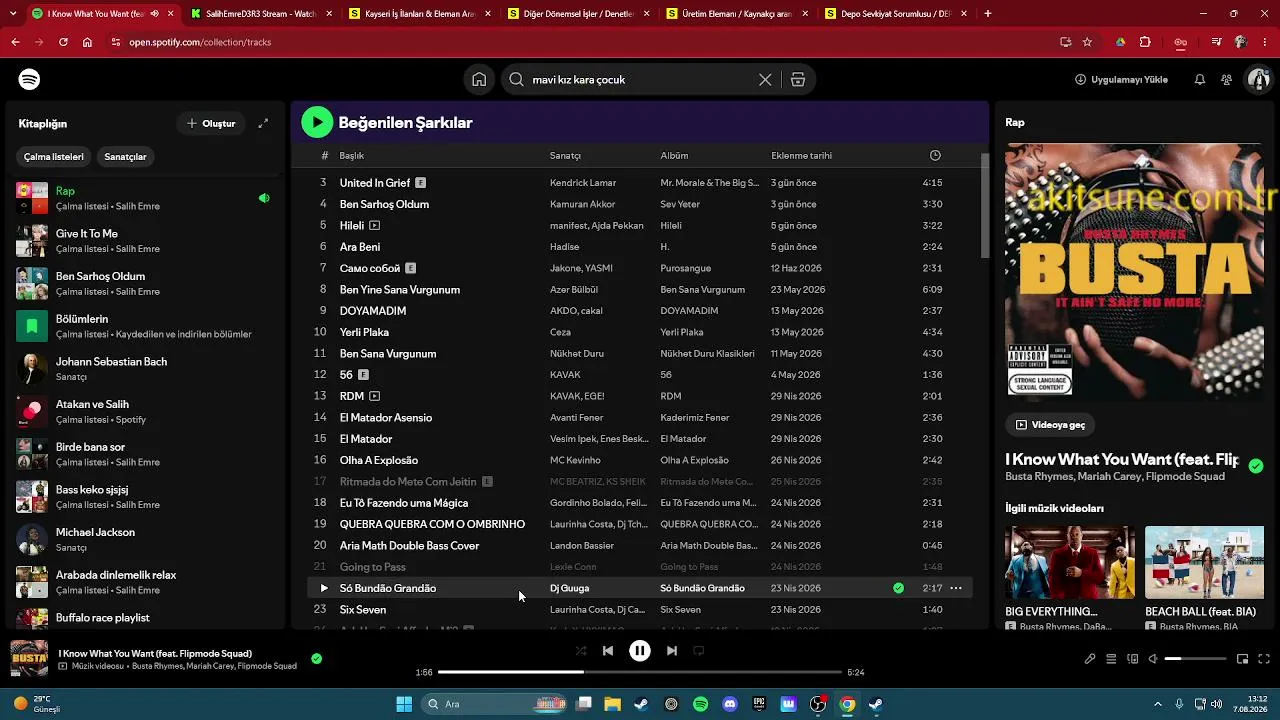Toggle the Sanatçılar filter chip
The width and height of the screenshot is (1280, 720).
[126, 157]
